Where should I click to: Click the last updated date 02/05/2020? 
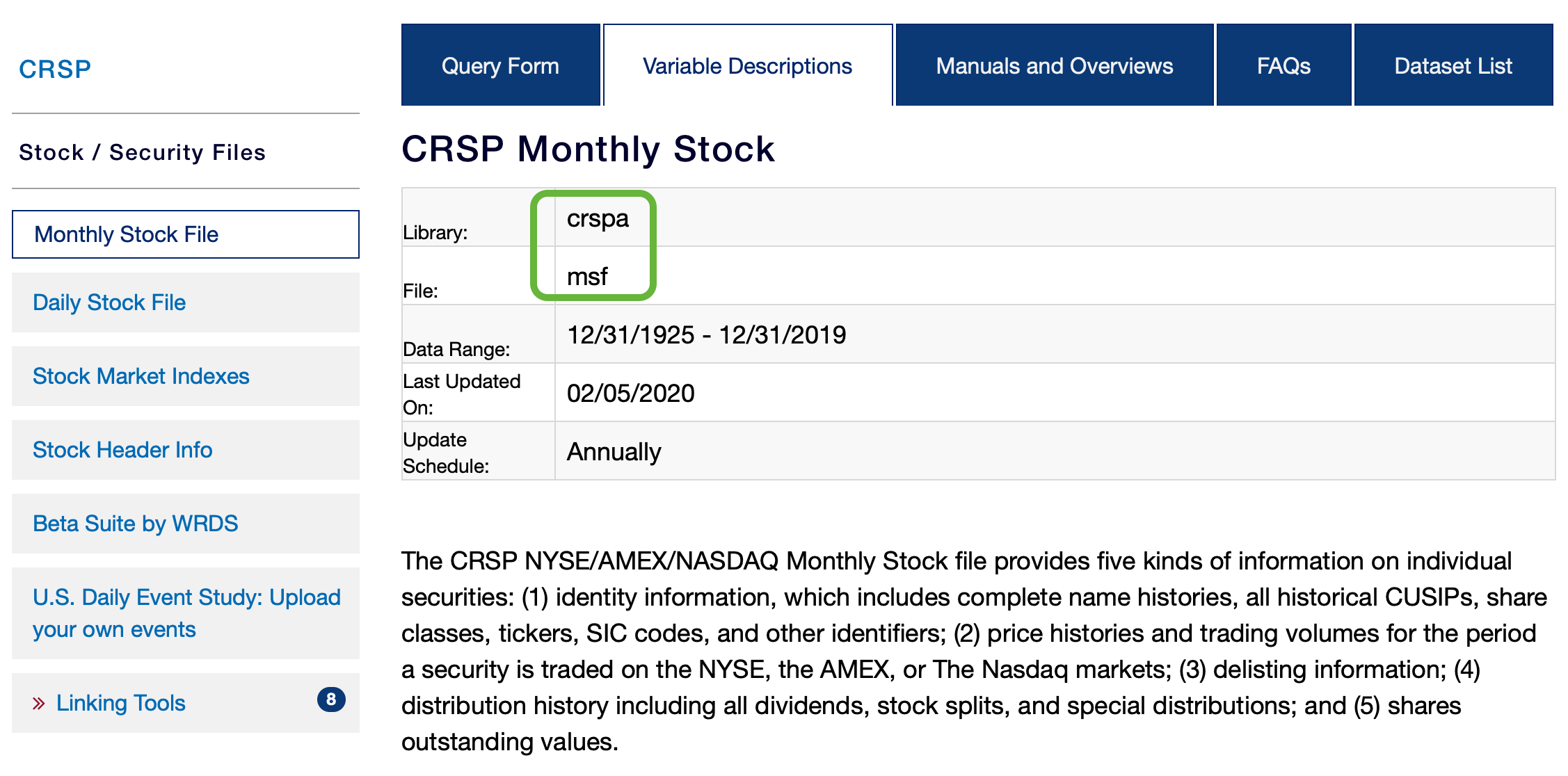(x=631, y=394)
